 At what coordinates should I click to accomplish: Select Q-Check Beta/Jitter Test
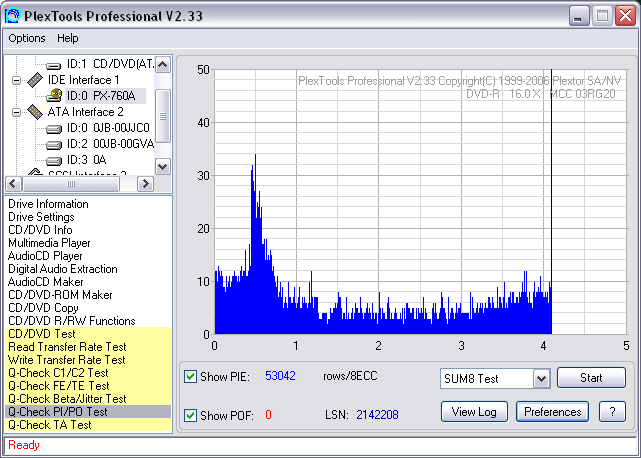[x=88, y=399]
